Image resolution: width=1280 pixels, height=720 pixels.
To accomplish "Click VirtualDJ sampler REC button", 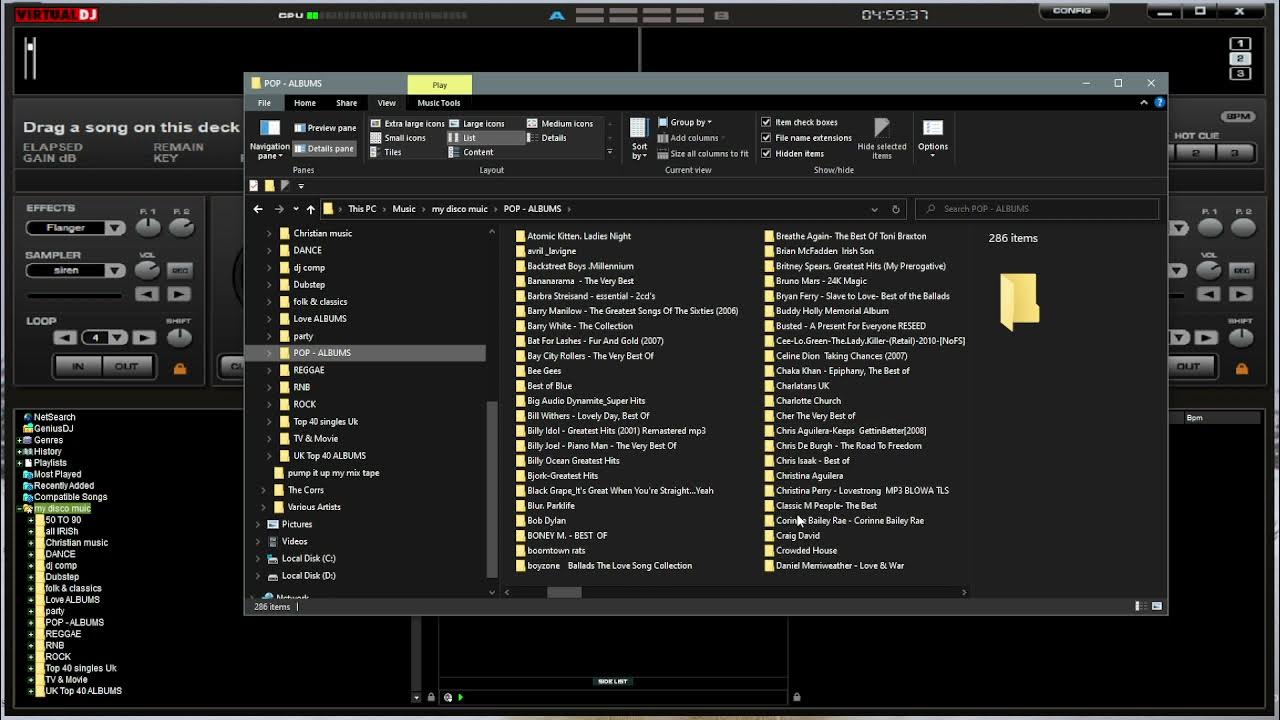I will [179, 271].
